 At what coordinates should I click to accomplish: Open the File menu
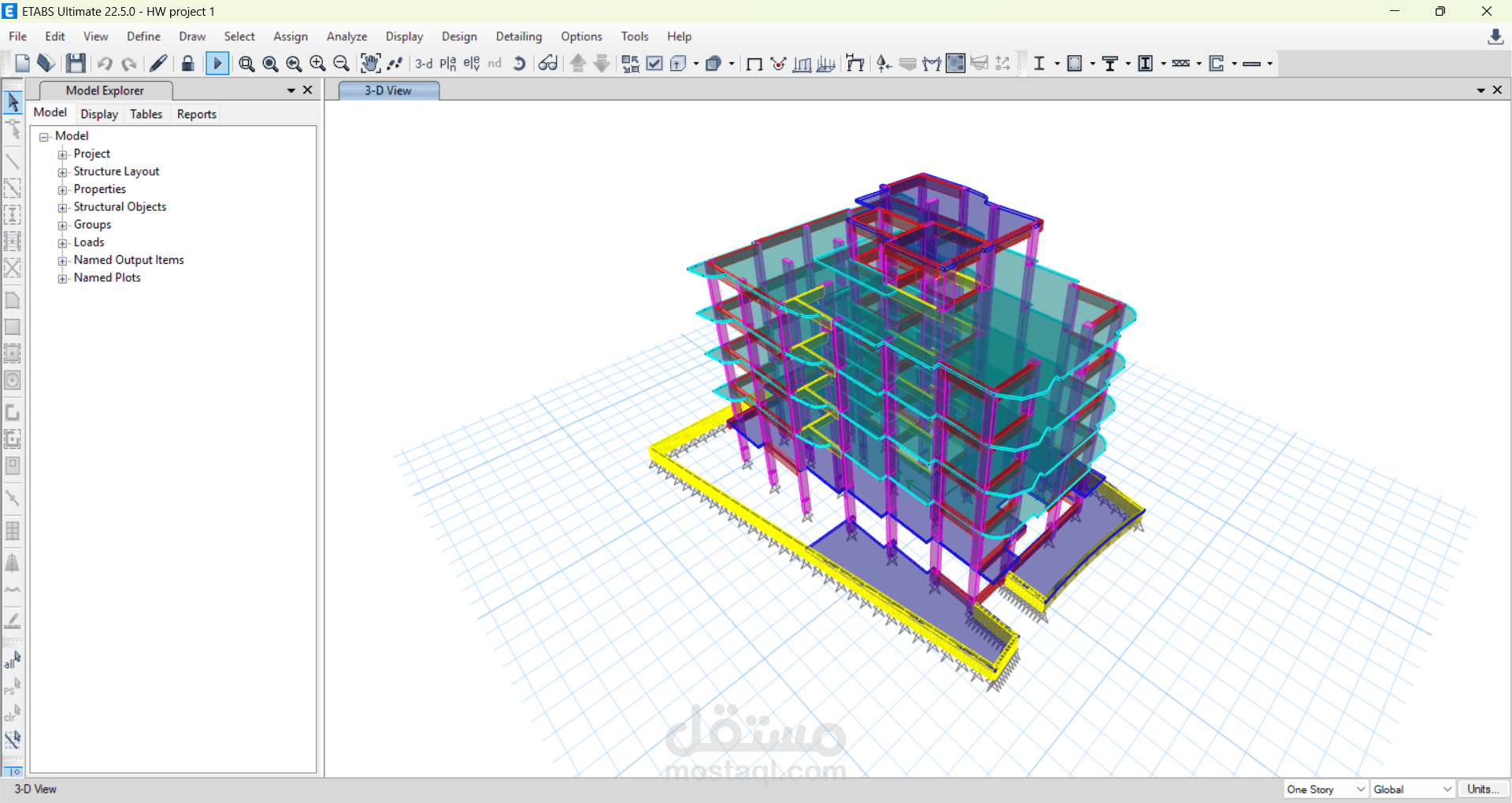tap(17, 36)
